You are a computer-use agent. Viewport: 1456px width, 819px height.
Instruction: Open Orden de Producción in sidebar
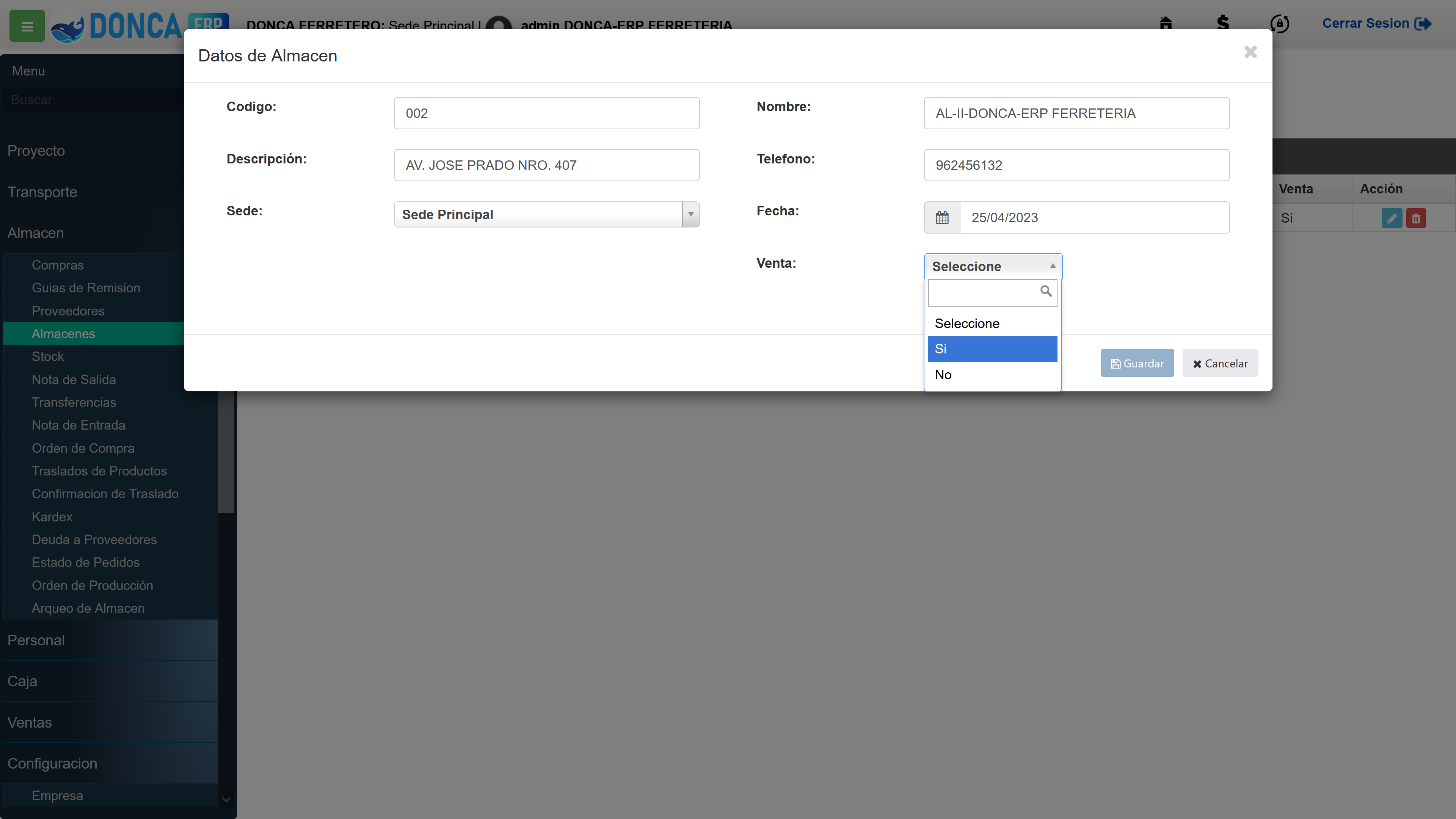coord(92,585)
